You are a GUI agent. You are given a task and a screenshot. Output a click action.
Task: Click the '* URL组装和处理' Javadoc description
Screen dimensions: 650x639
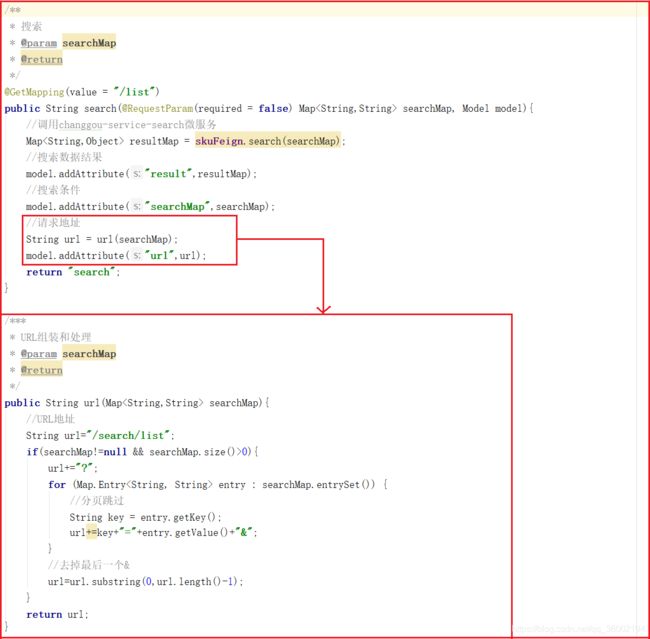pyautogui.click(x=50, y=337)
